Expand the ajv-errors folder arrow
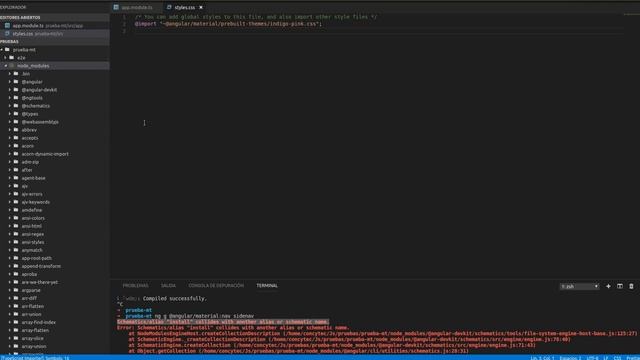Viewport: 640px width, 360px height. point(10,194)
